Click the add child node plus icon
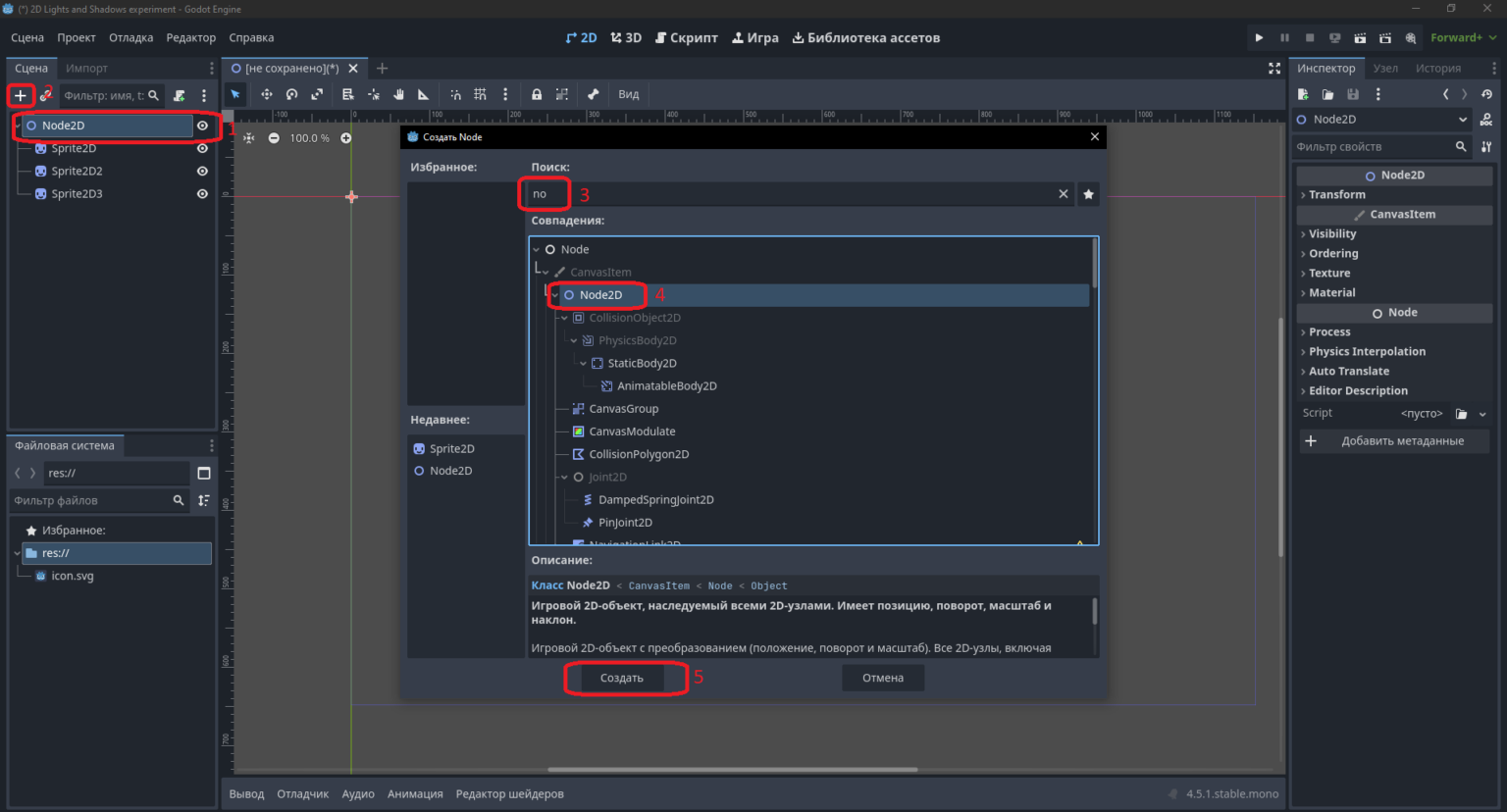 (x=20, y=95)
